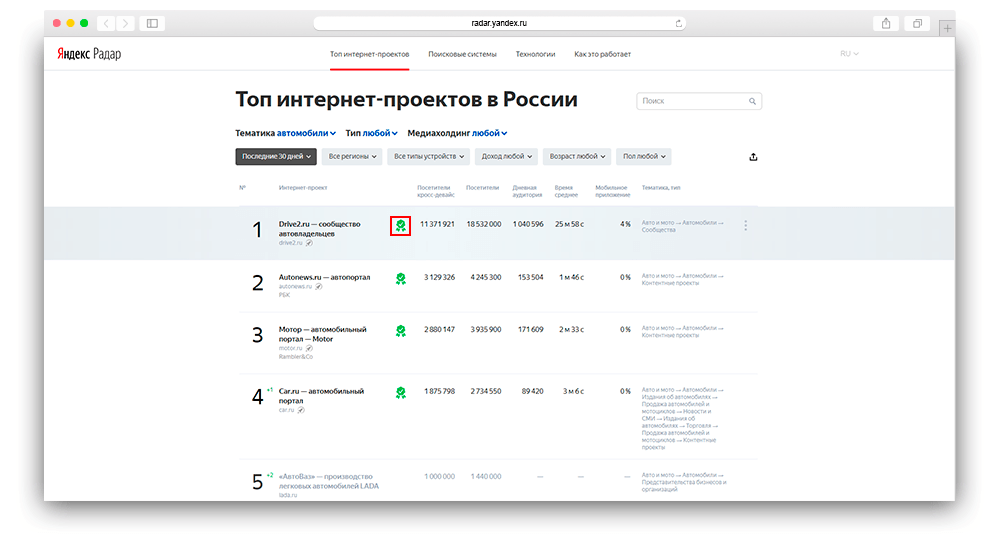Click the radar.yandex.ru address bar
Image resolution: width=1000 pixels, height=550 pixels.
pos(499,23)
